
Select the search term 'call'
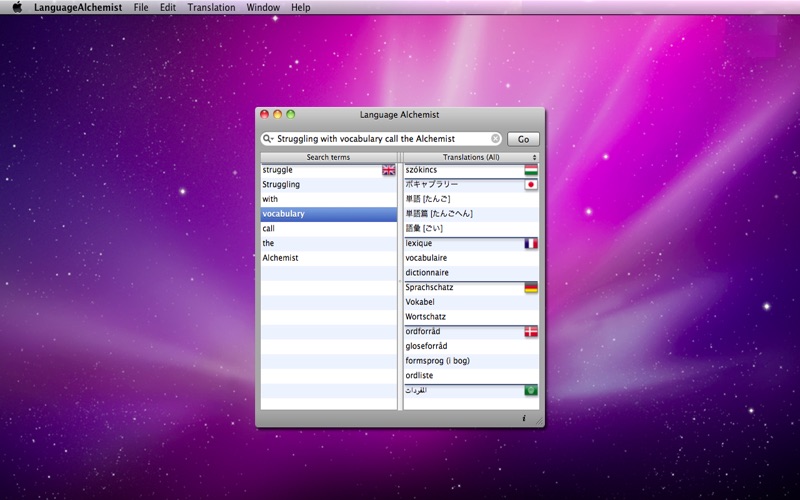tap(329, 229)
